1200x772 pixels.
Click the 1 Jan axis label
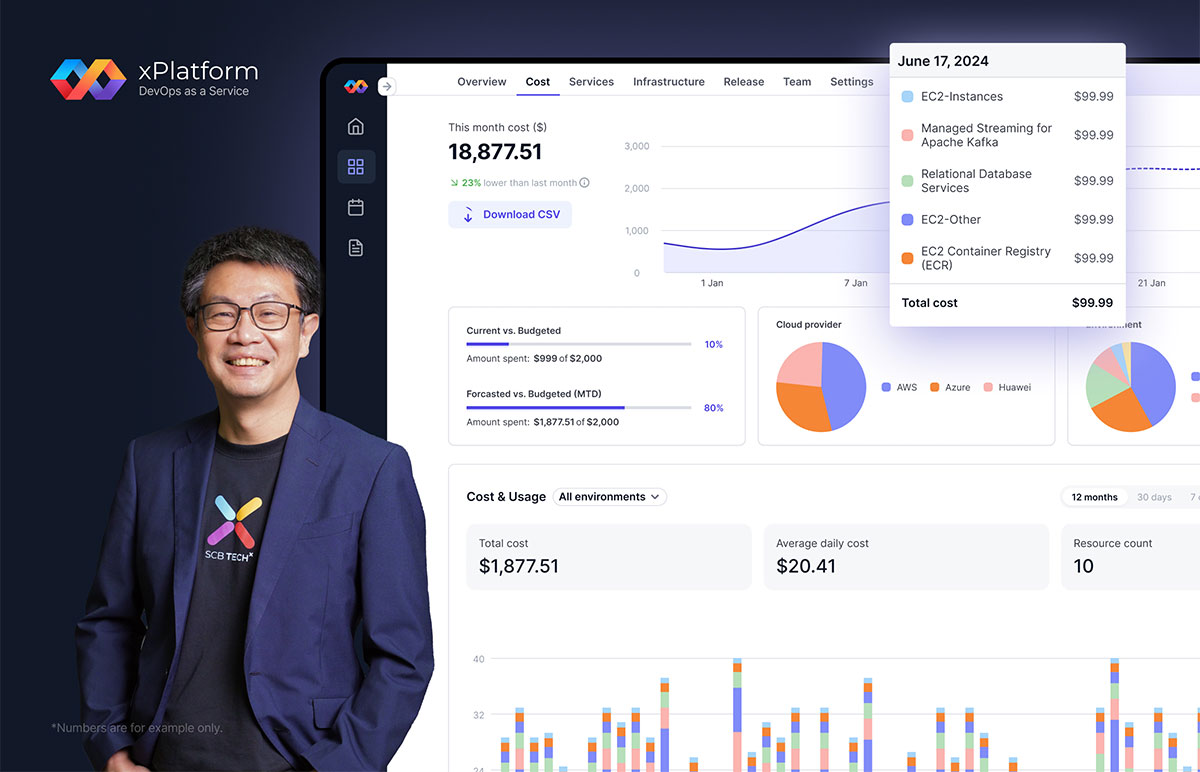point(712,283)
